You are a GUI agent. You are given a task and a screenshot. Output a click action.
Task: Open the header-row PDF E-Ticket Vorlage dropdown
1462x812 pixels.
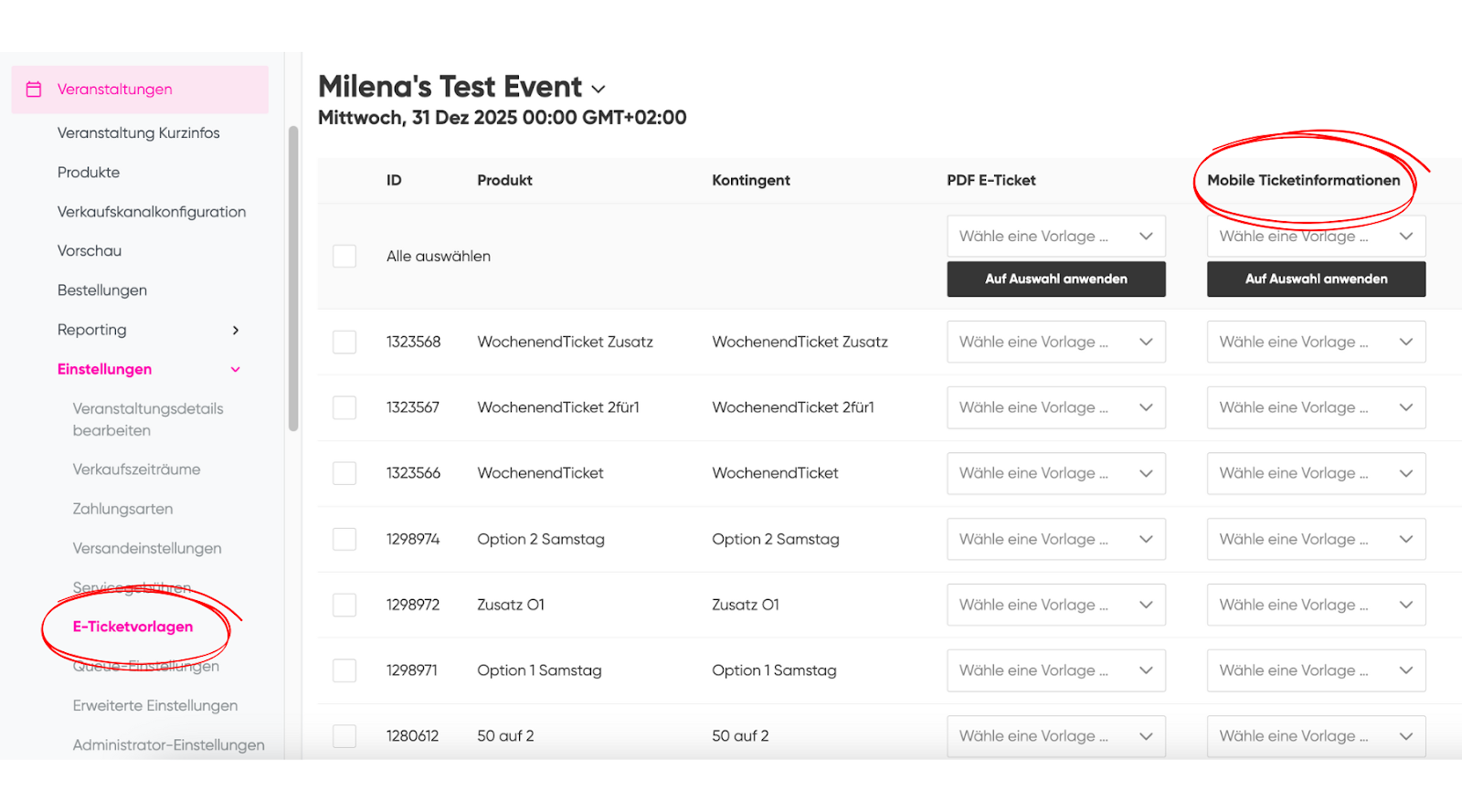point(1056,236)
